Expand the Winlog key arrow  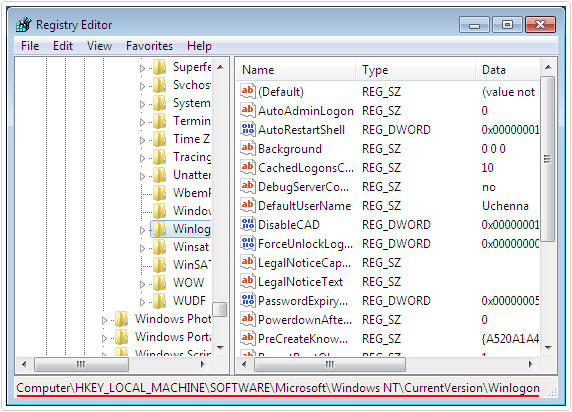click(x=142, y=230)
